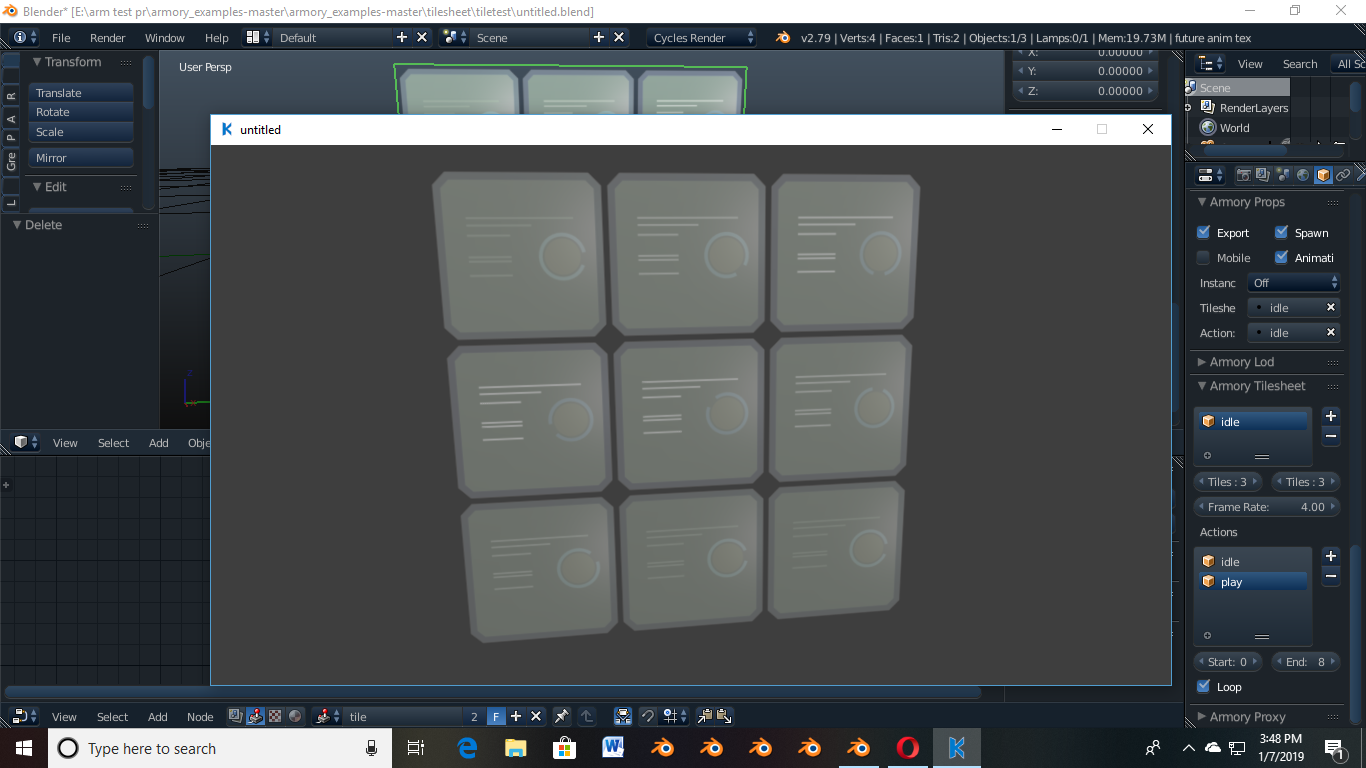Delete the current scene
The height and width of the screenshot is (768, 1366).
pos(619,38)
